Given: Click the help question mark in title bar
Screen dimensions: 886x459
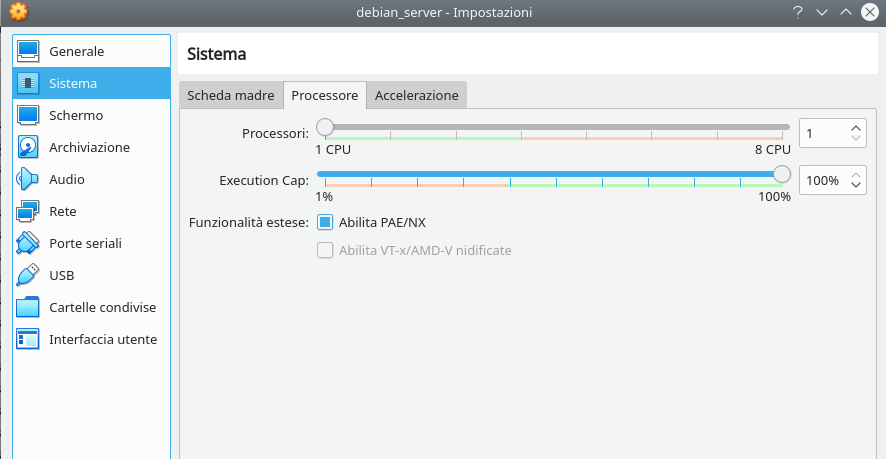Looking at the screenshot, I should (797, 12).
